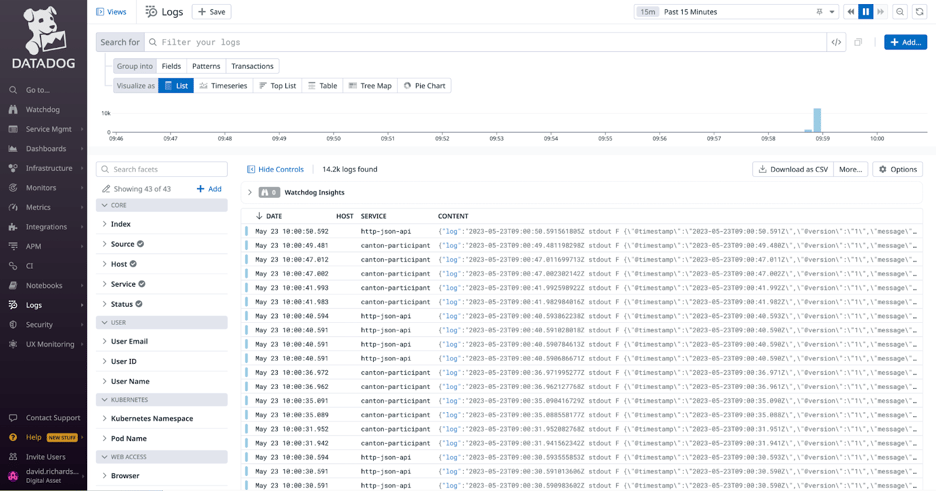The width and height of the screenshot is (936, 491).
Task: Visualize logs as List
Action: [x=176, y=86]
